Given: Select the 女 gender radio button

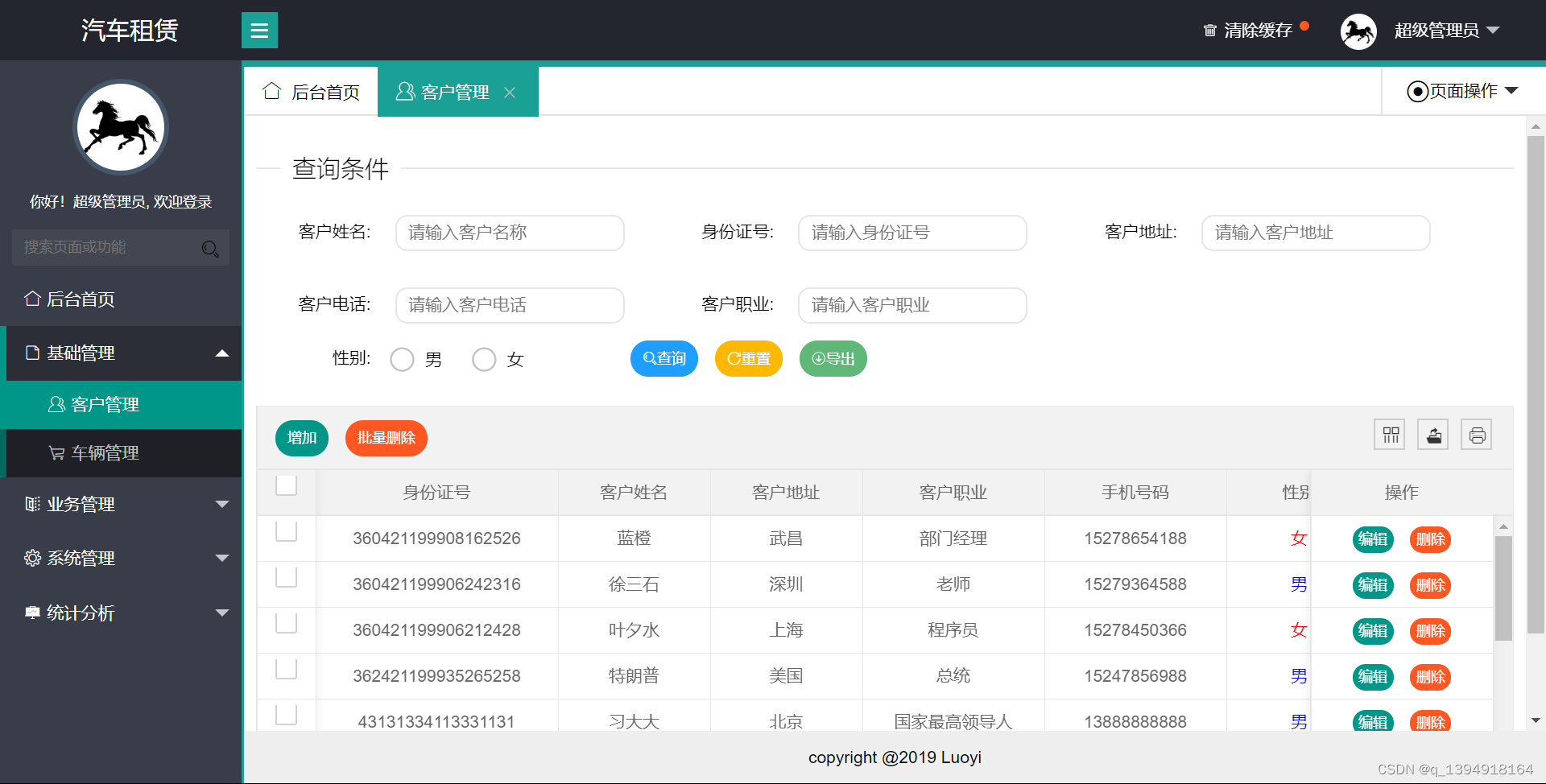Looking at the screenshot, I should [x=484, y=359].
